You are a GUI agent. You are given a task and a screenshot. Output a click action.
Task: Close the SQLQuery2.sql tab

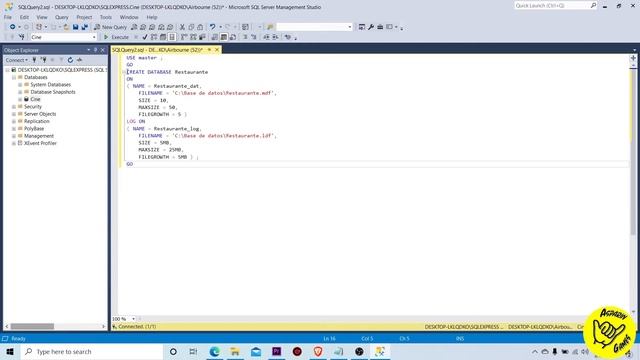(217, 50)
